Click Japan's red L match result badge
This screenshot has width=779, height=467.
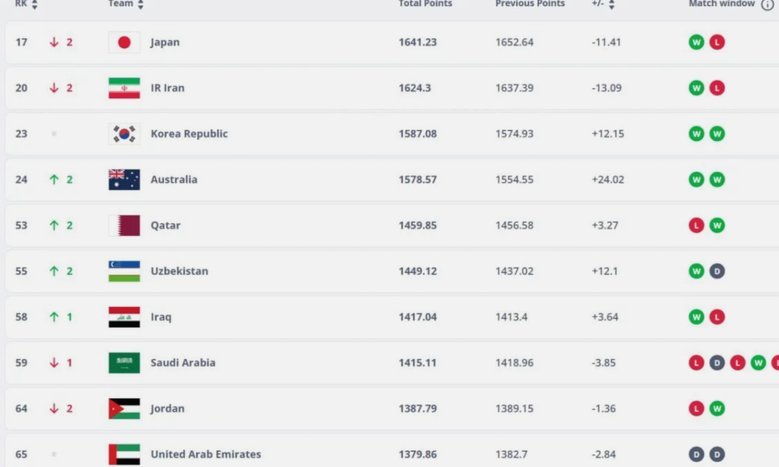717,42
